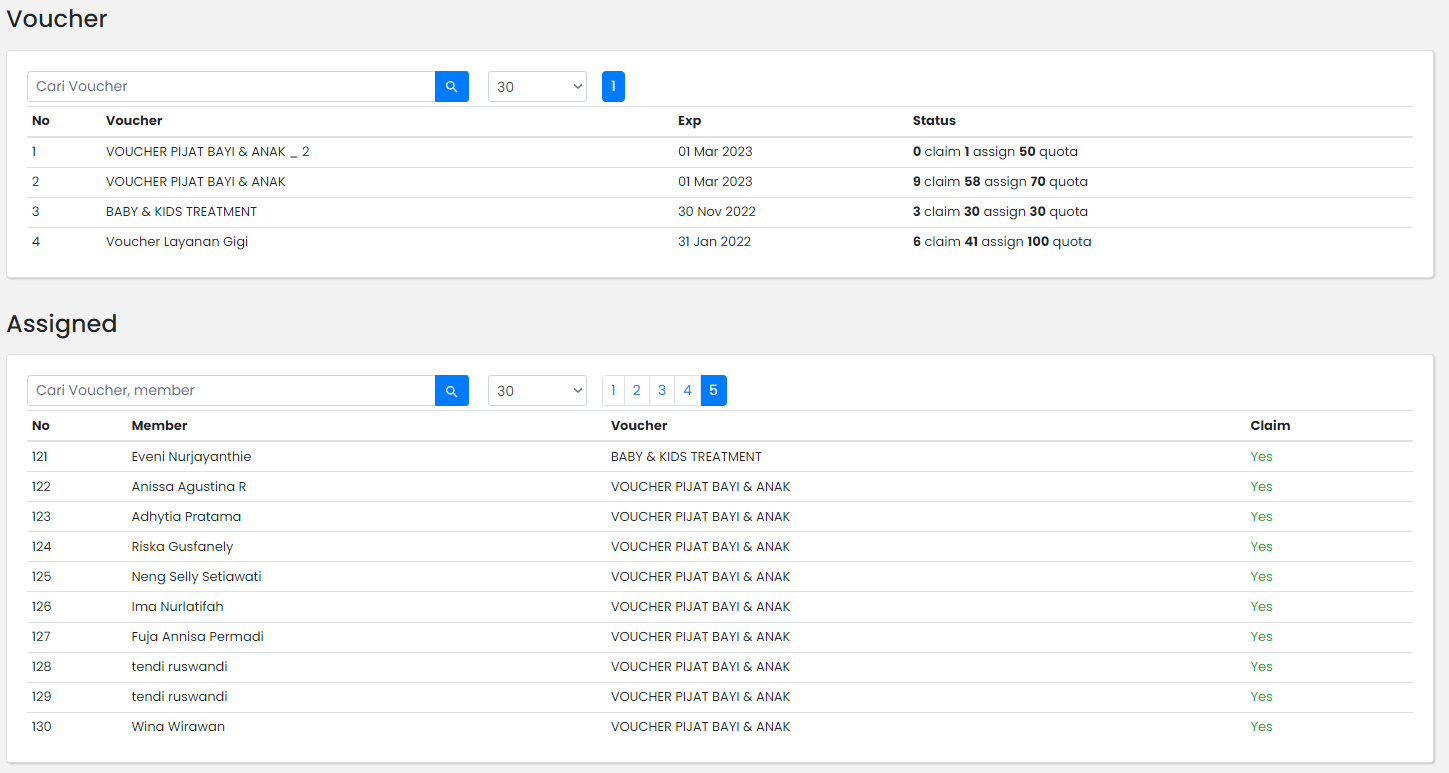Open the Assigned rows-per-page dropdown
The height and width of the screenshot is (773, 1449).
click(x=537, y=391)
